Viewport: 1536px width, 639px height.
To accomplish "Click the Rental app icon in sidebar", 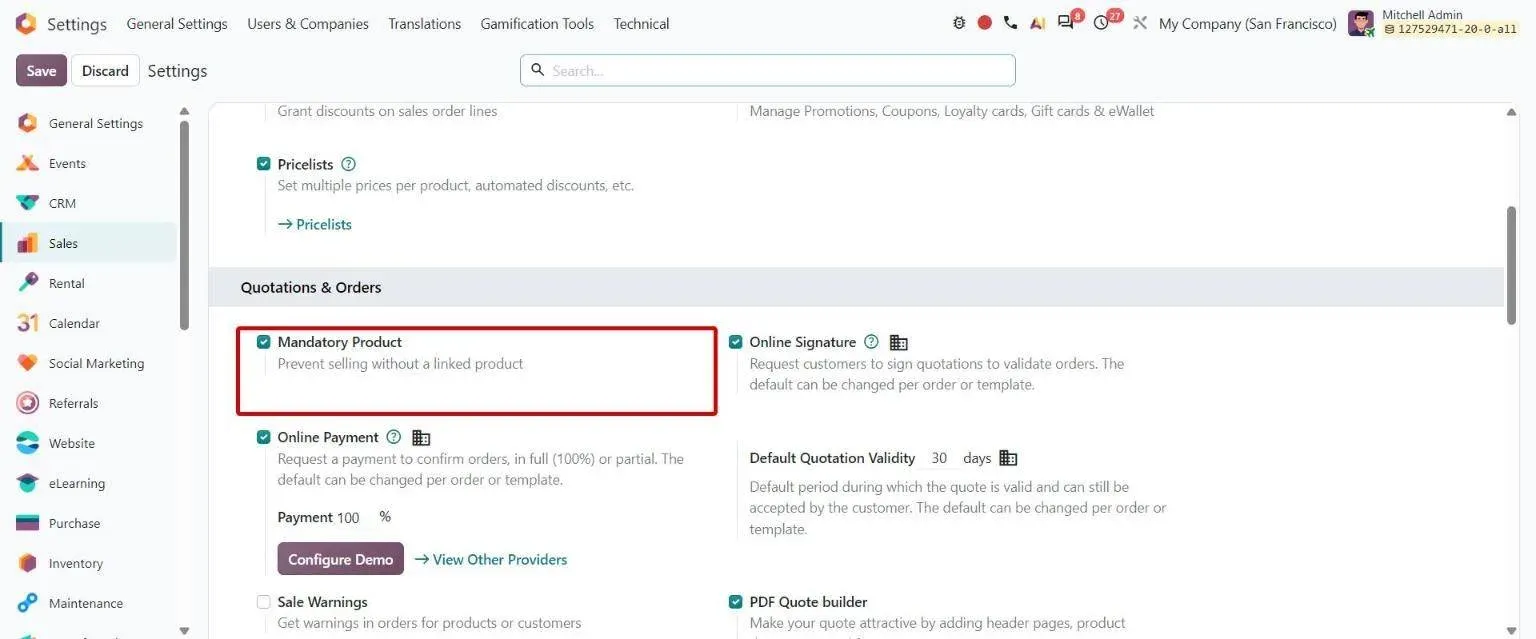I will [x=28, y=283].
